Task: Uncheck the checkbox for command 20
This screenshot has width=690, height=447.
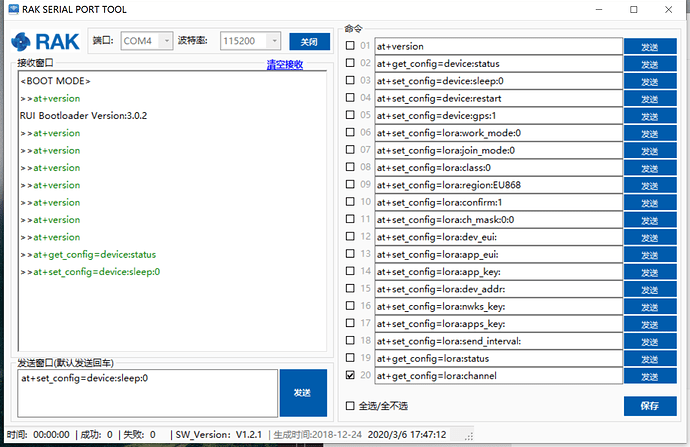Action: pos(349,376)
